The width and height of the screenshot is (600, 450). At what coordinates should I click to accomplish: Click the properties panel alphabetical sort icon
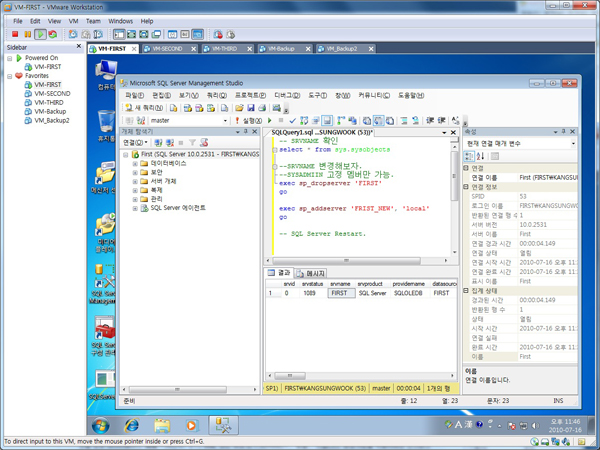(481, 156)
